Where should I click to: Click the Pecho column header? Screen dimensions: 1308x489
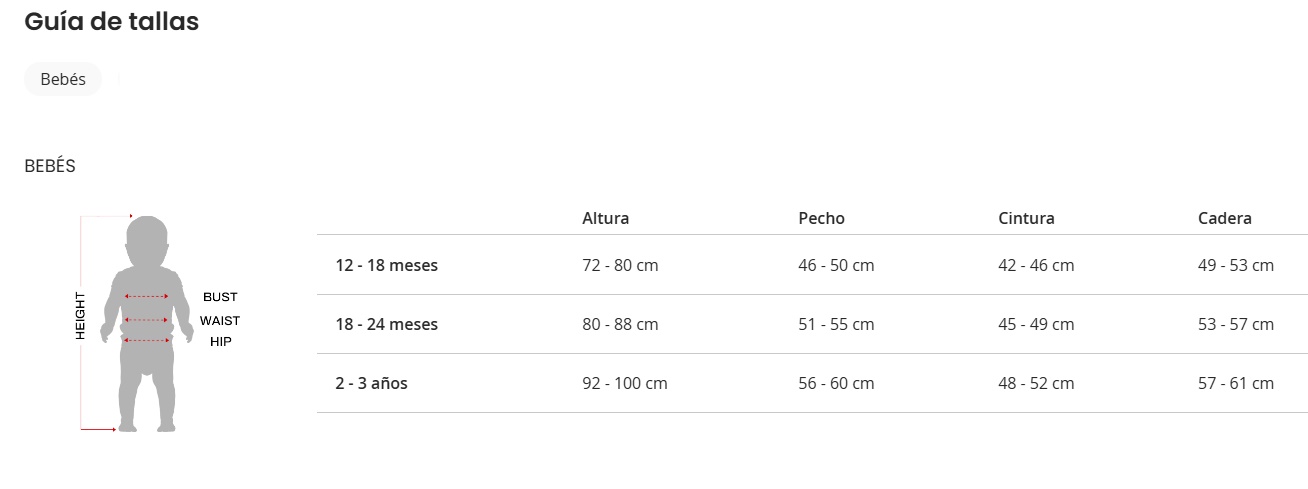tap(821, 218)
